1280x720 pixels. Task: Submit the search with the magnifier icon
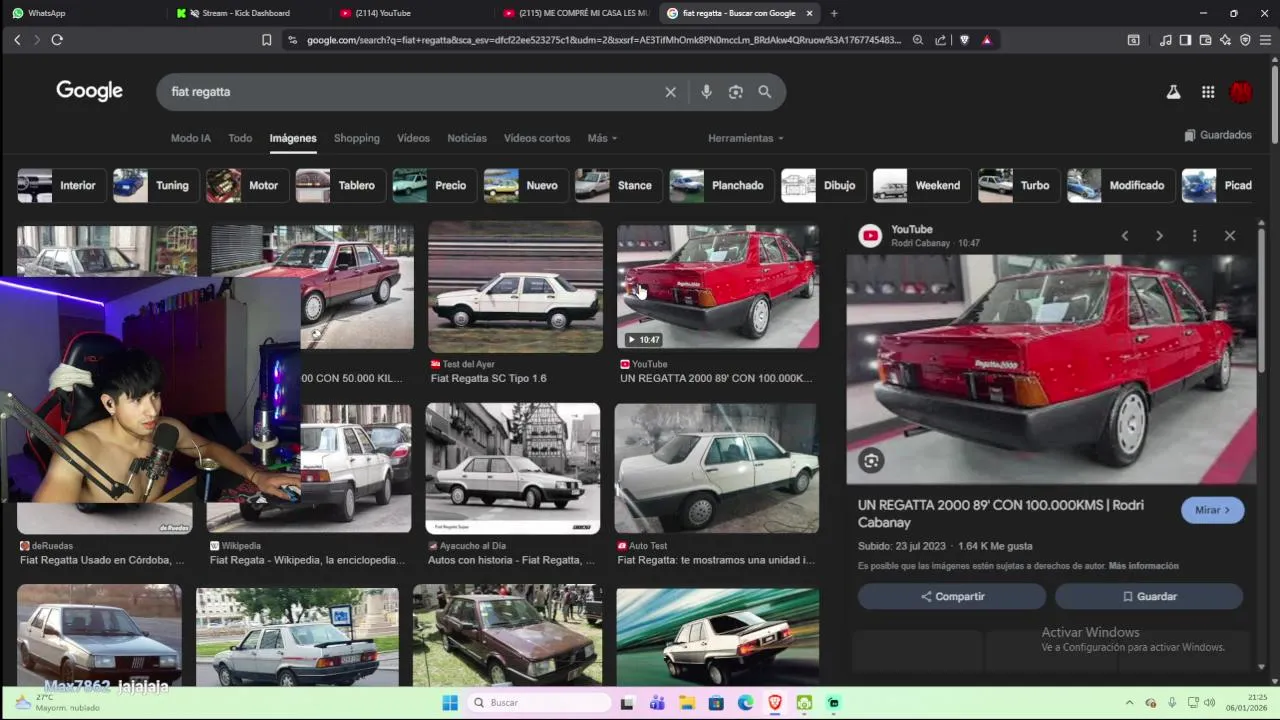click(x=765, y=92)
